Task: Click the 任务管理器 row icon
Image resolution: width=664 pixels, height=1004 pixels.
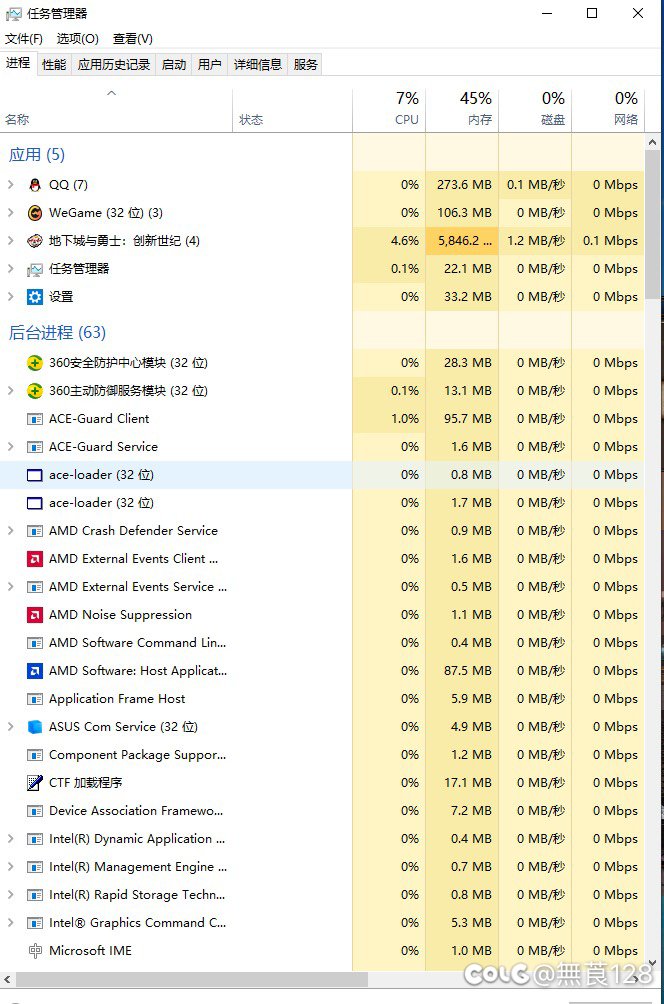Action: pos(35,269)
